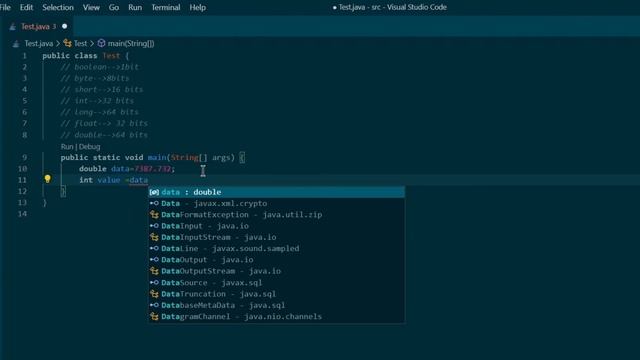
Task: Click Test.java in the breadcrumb
Action: (39, 43)
